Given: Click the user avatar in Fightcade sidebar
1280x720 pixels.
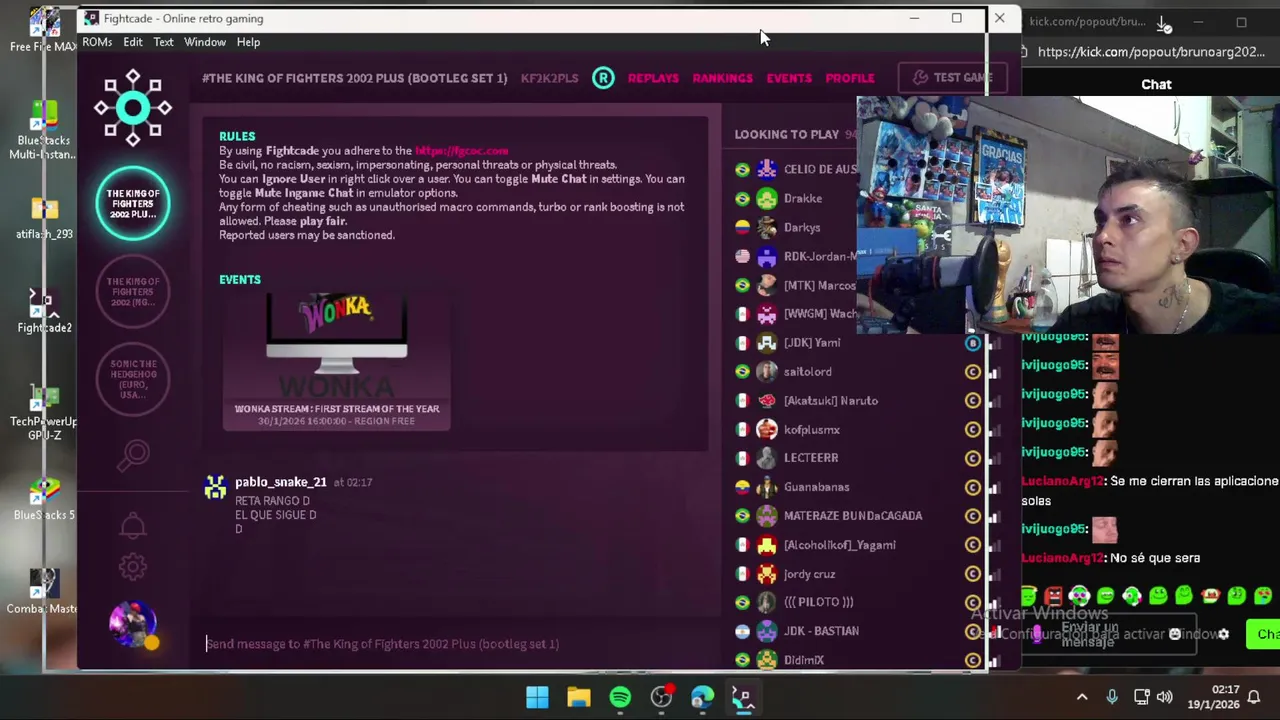Looking at the screenshot, I should pyautogui.click(x=133, y=625).
